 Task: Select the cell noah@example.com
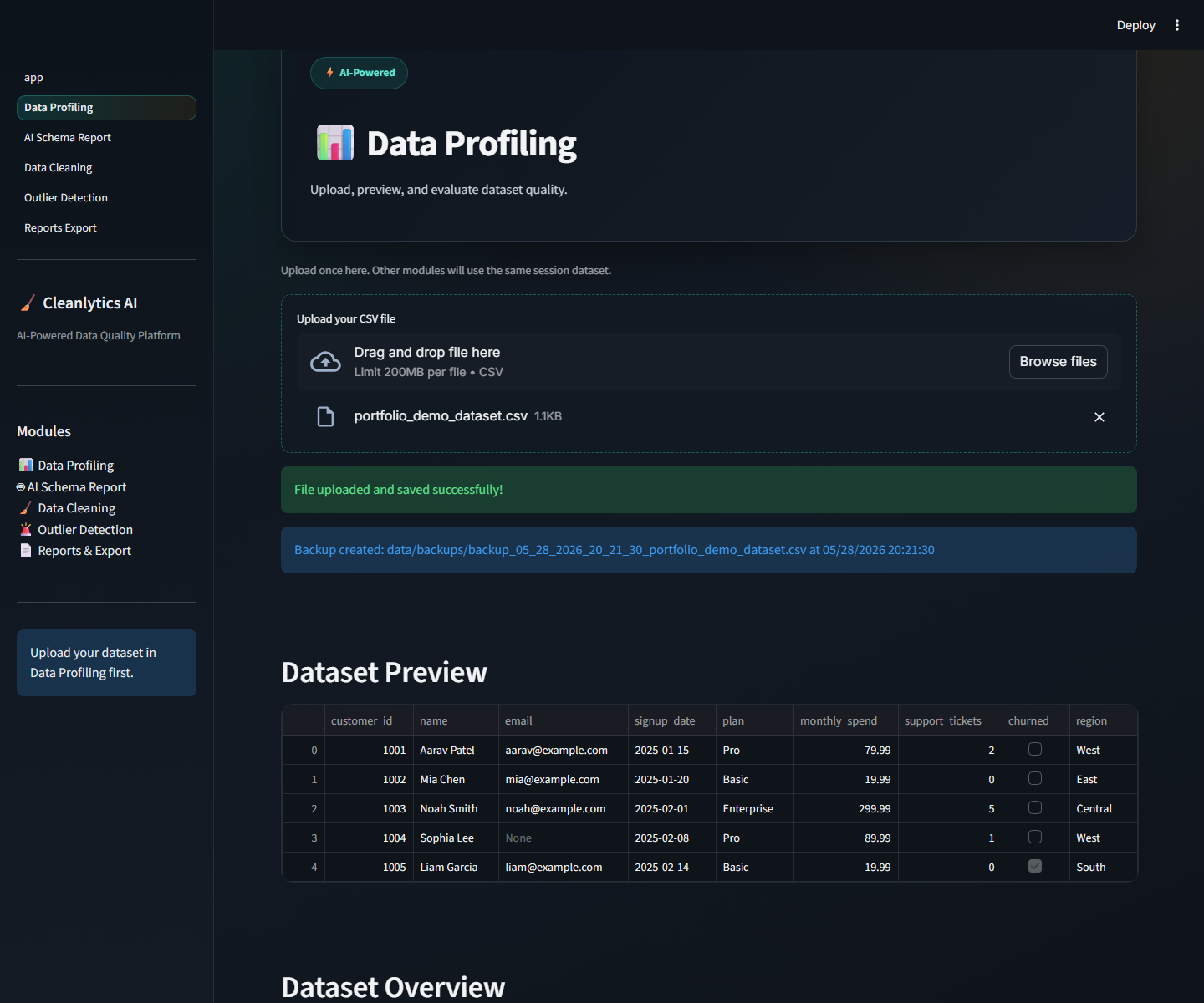coord(563,808)
